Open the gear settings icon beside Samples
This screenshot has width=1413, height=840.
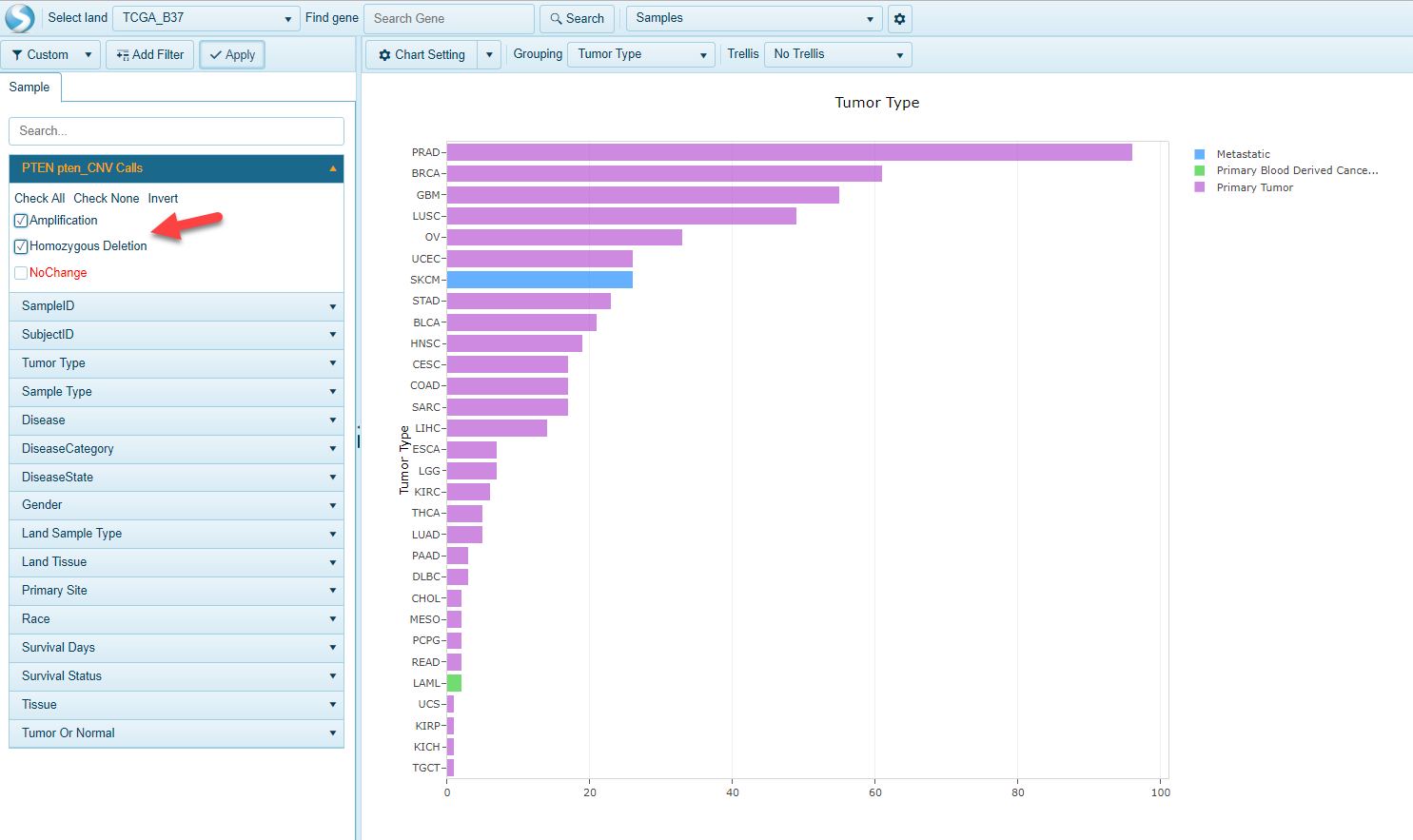[x=899, y=19]
